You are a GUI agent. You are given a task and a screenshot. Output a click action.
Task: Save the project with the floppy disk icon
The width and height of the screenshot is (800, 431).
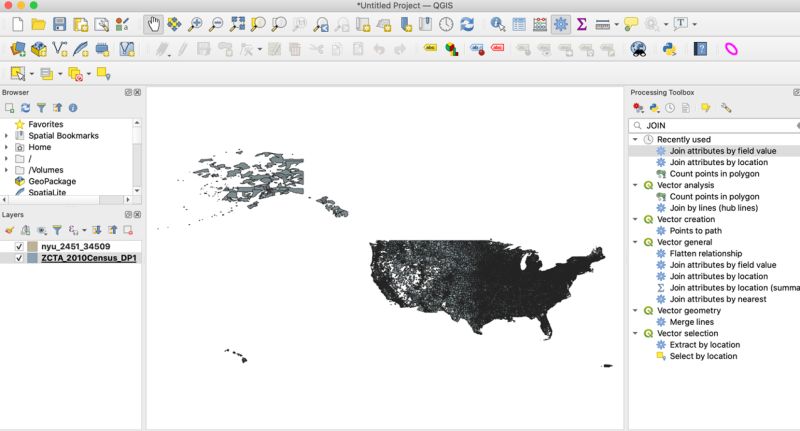point(60,24)
